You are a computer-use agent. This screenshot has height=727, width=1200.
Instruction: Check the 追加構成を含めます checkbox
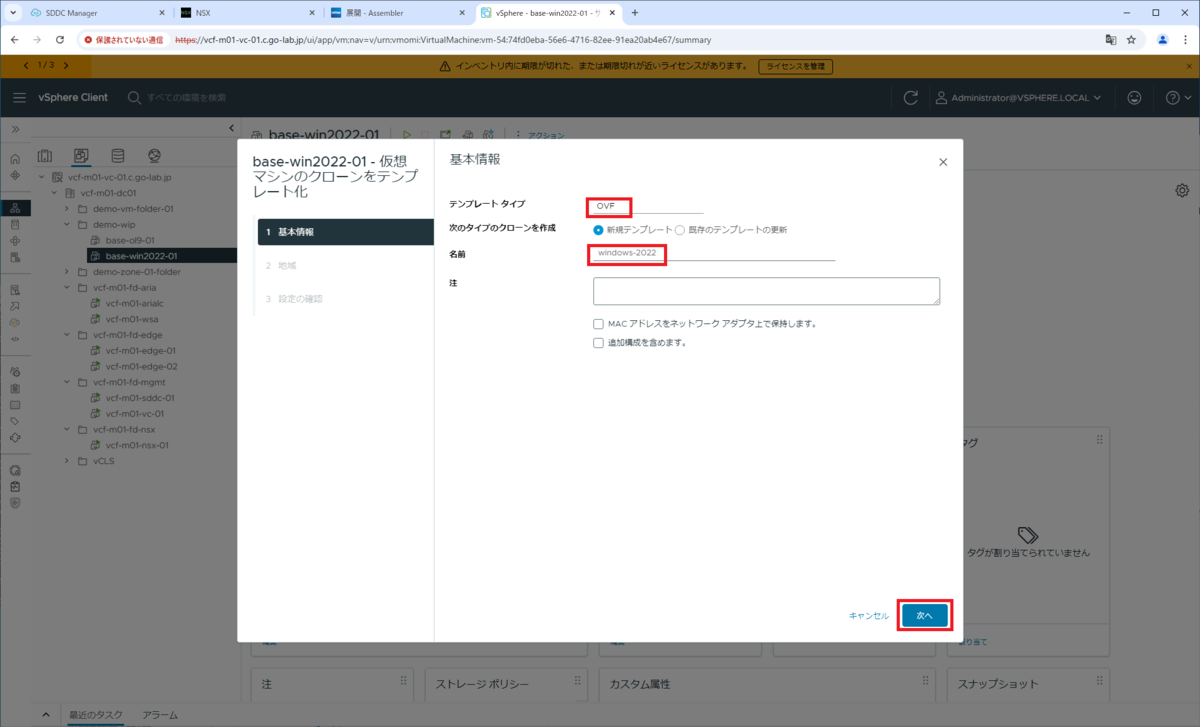point(598,342)
